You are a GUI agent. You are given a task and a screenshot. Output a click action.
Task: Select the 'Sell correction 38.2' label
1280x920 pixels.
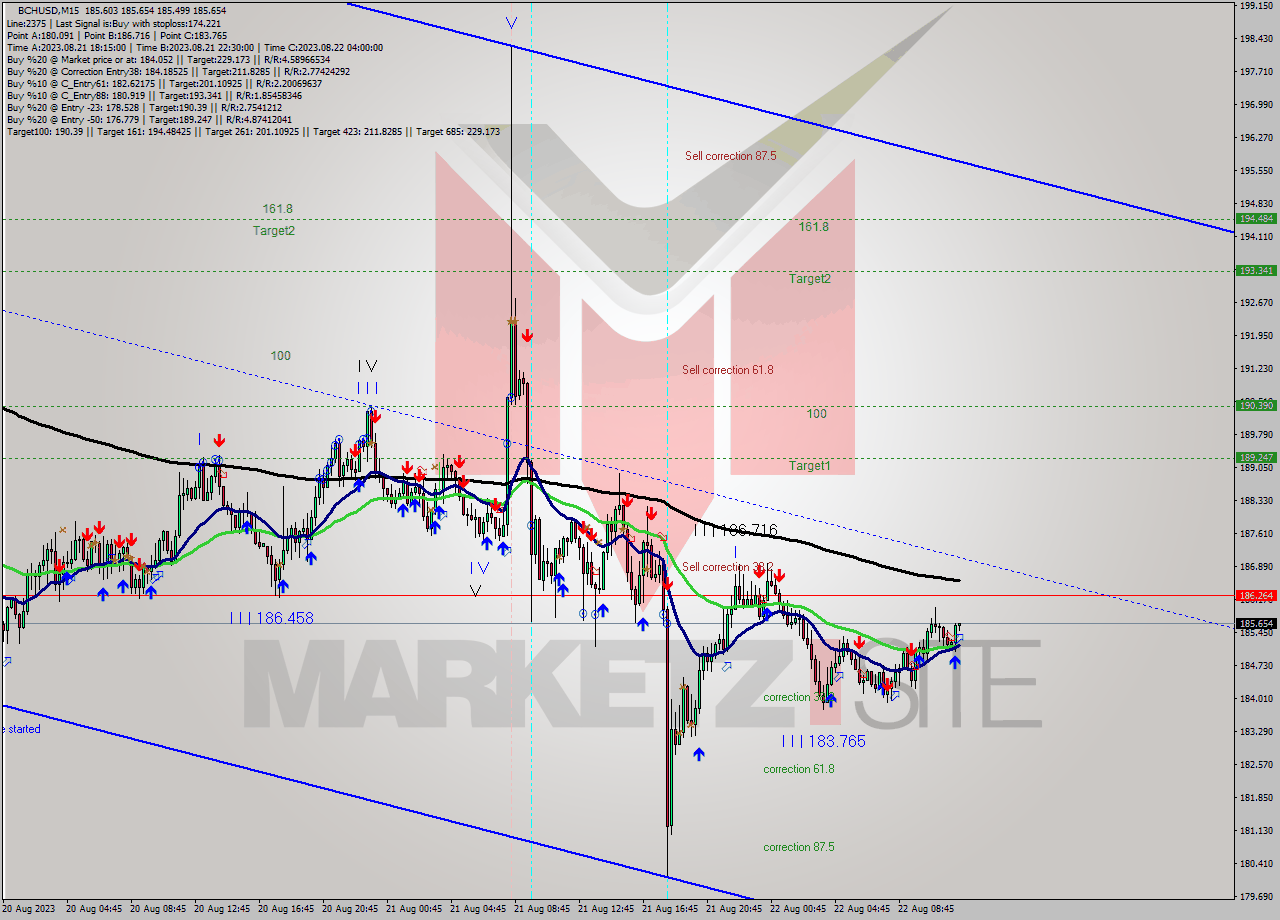click(x=728, y=567)
